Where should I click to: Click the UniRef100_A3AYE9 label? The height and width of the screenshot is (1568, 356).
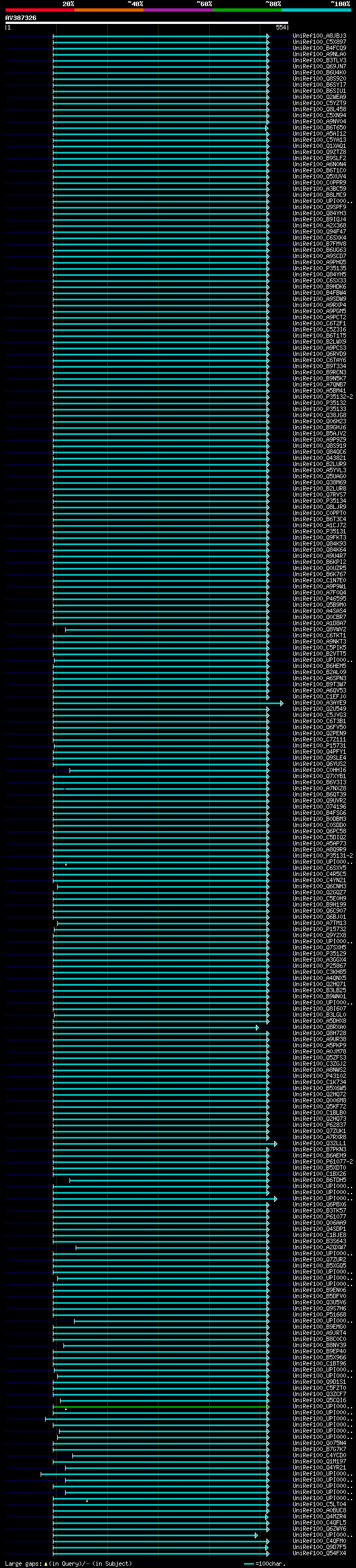[x=319, y=703]
